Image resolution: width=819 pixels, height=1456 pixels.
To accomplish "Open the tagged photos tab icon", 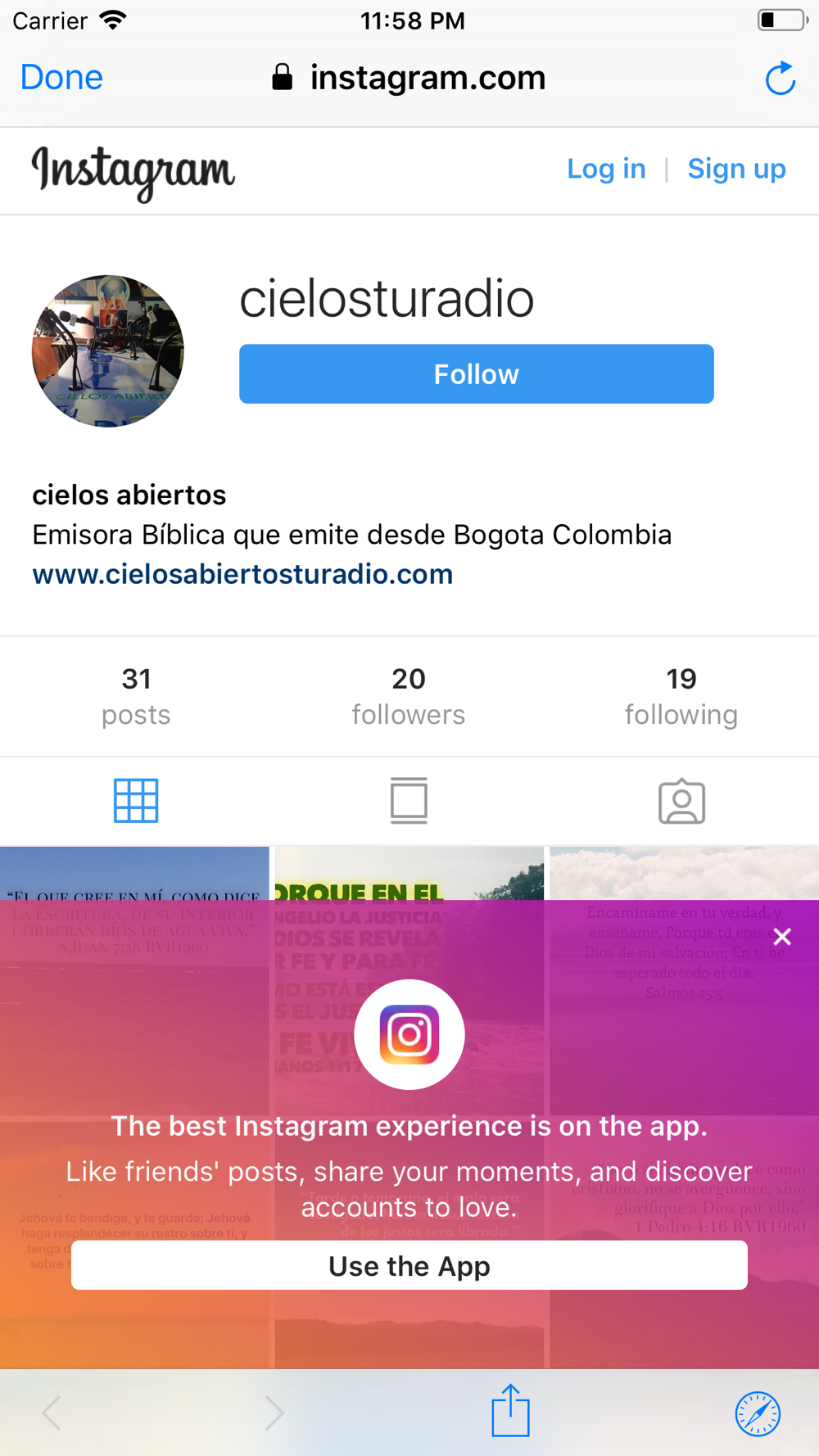I will coord(681,801).
